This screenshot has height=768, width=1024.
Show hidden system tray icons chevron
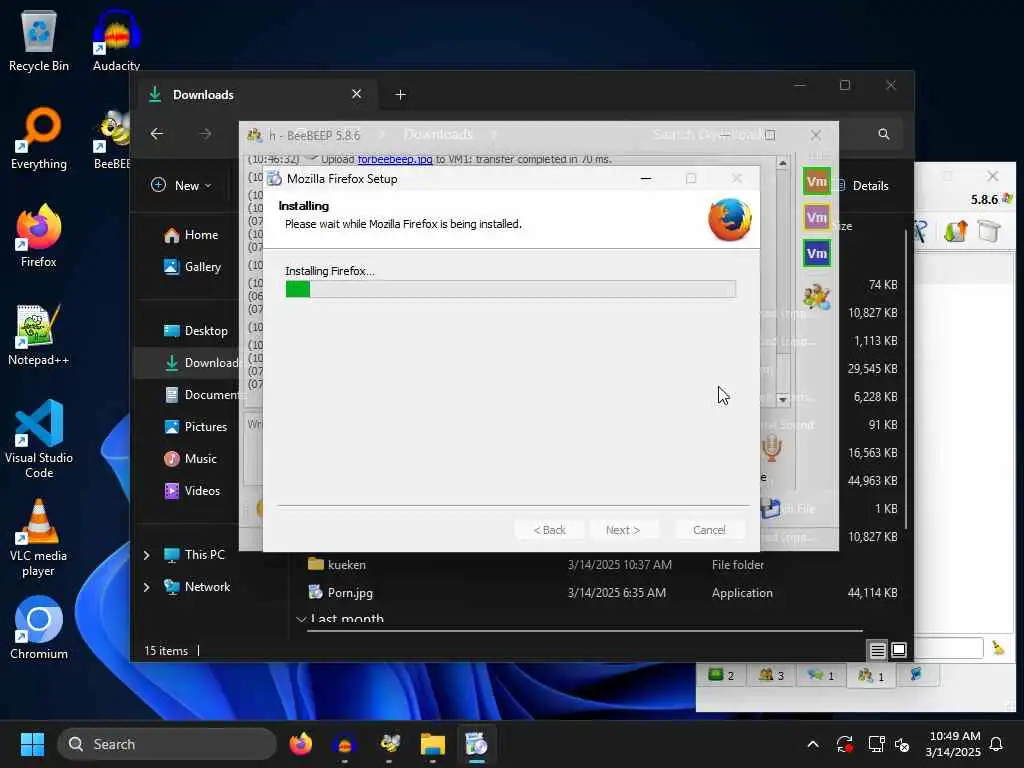(x=813, y=744)
